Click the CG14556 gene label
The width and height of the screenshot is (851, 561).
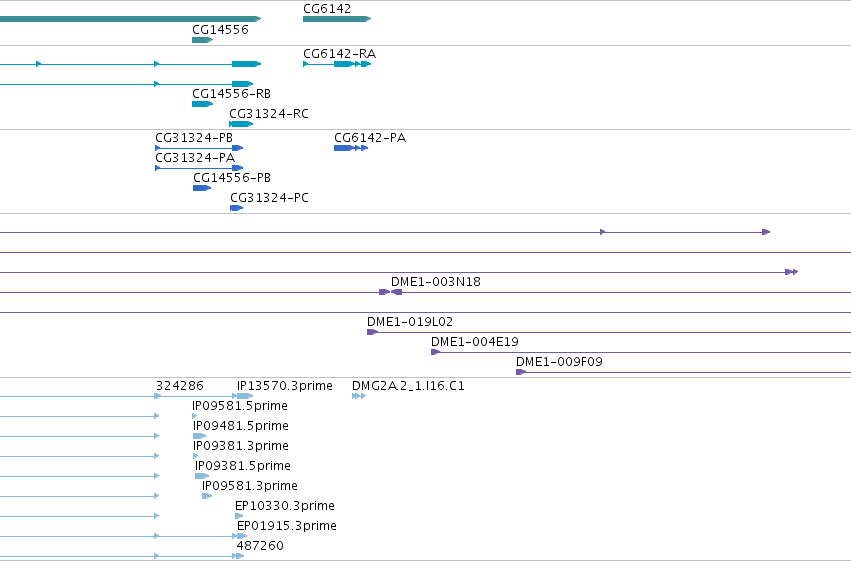pyautogui.click(x=220, y=29)
